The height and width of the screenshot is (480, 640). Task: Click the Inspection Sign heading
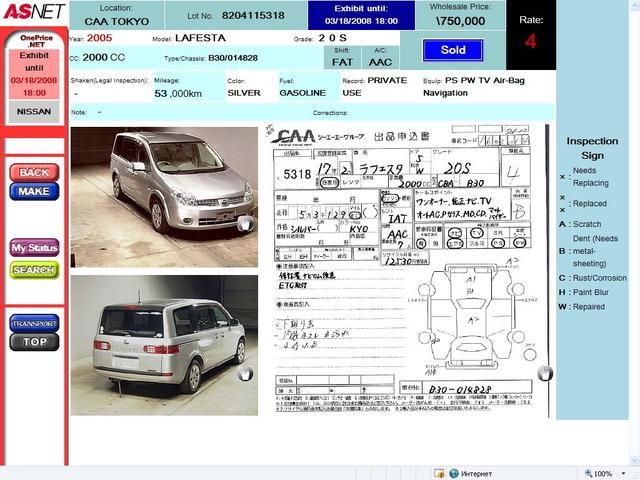(x=592, y=148)
